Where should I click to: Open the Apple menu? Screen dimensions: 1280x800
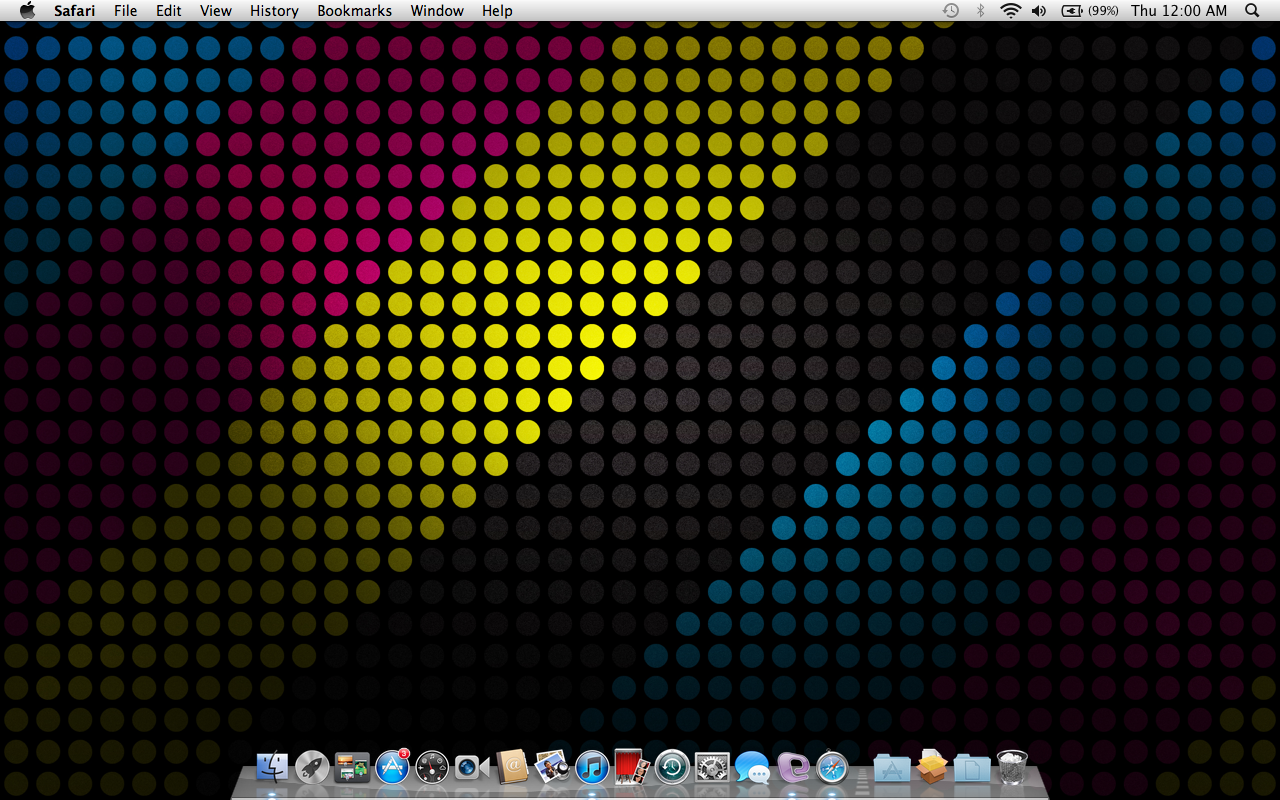(27, 10)
